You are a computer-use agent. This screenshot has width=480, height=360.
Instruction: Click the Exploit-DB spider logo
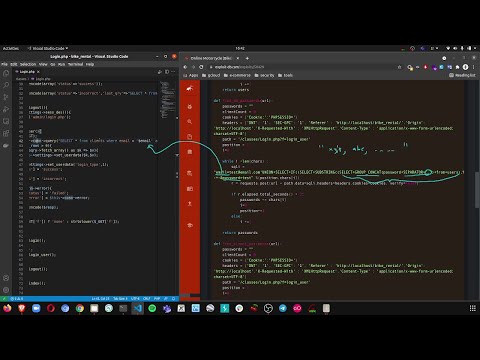[190, 88]
